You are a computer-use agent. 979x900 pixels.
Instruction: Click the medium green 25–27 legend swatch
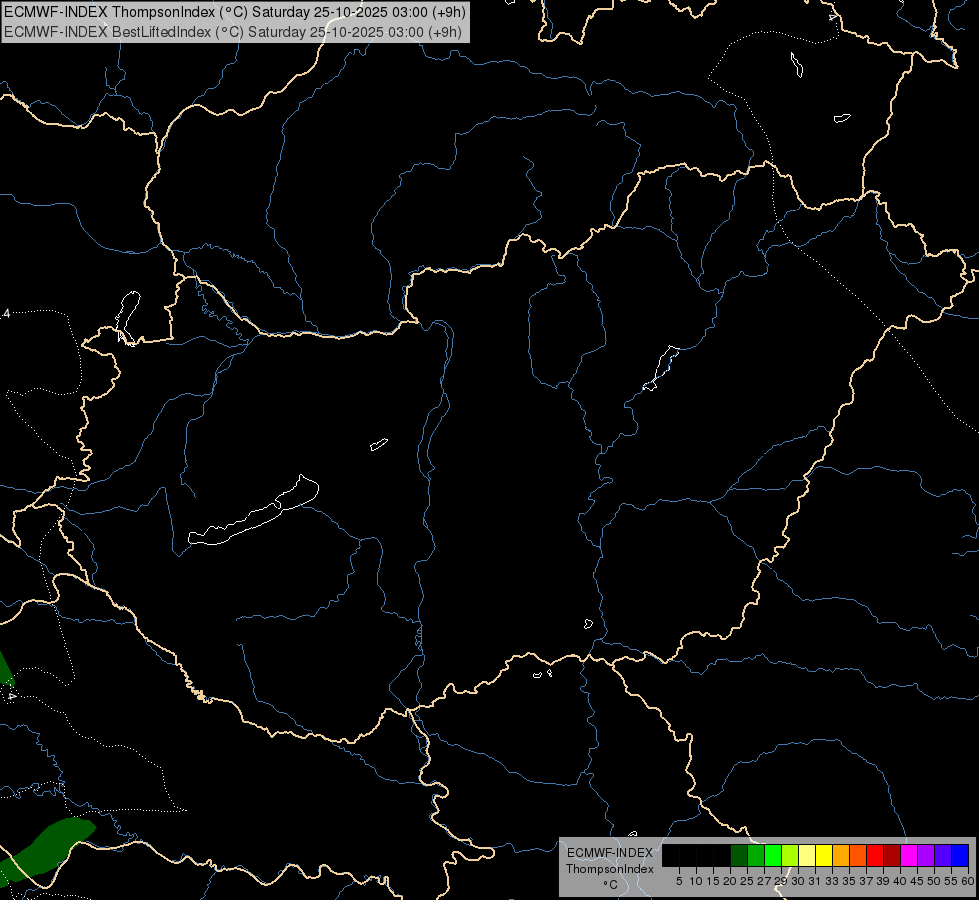click(x=756, y=855)
